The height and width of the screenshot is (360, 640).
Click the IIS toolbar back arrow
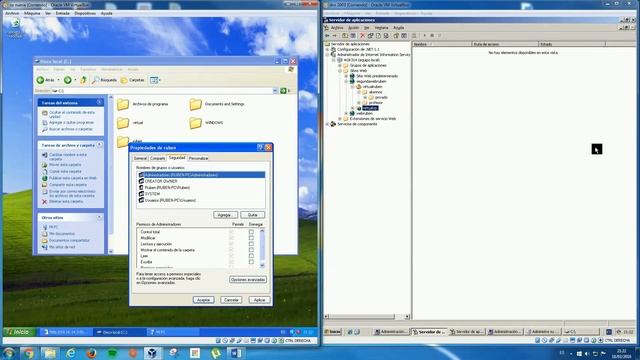pyautogui.click(x=327, y=36)
